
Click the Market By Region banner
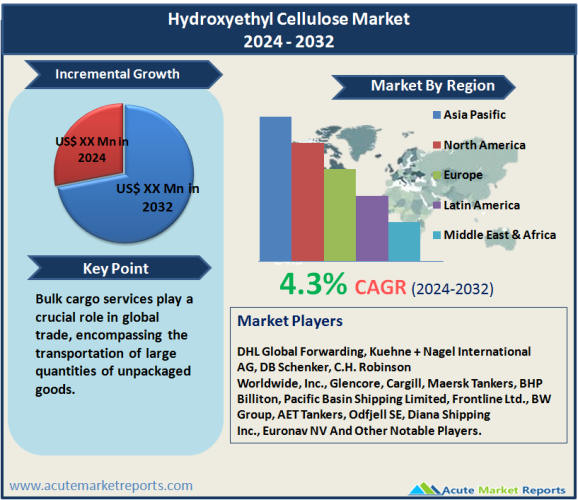423,87
